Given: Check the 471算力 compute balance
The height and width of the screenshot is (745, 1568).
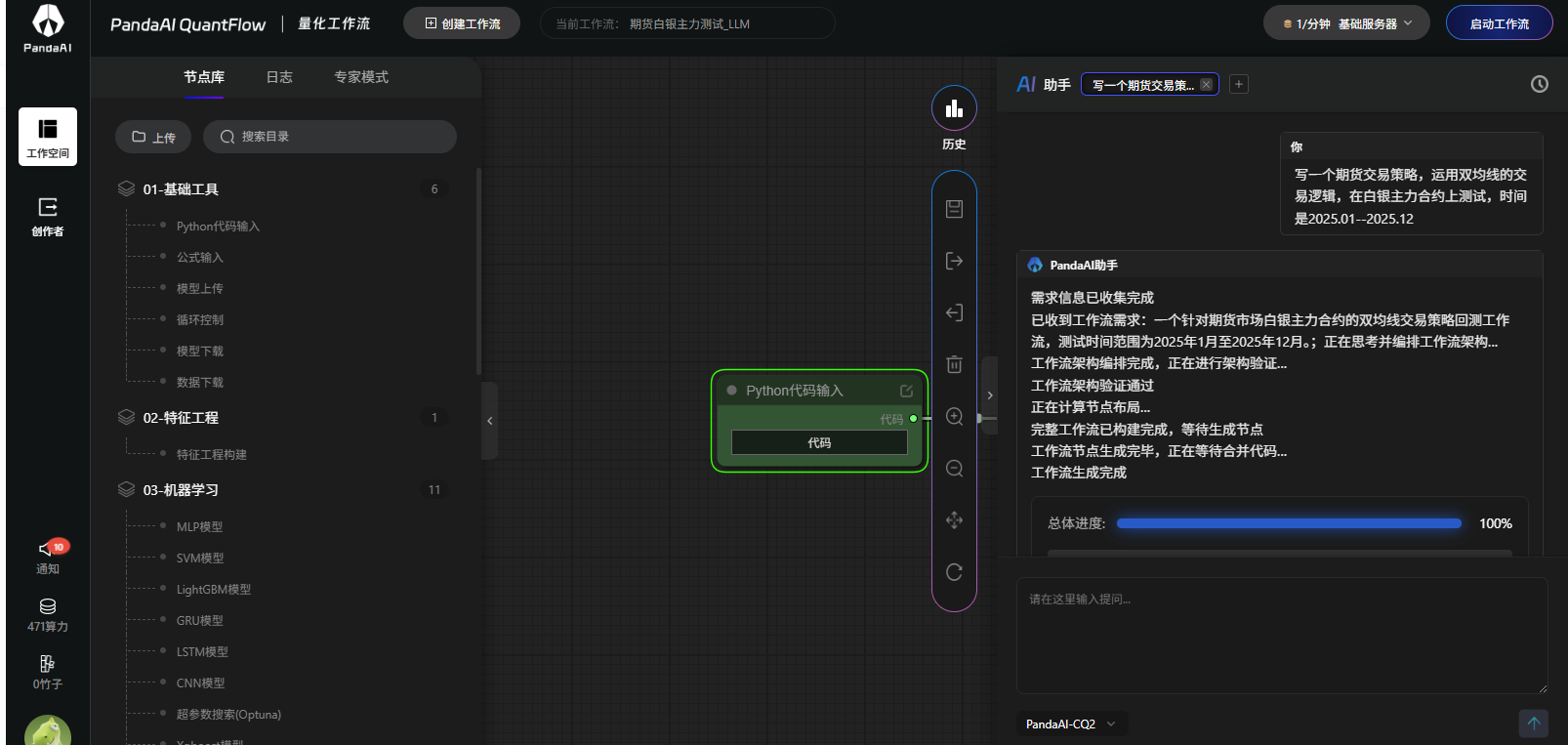Looking at the screenshot, I should pyautogui.click(x=48, y=616).
